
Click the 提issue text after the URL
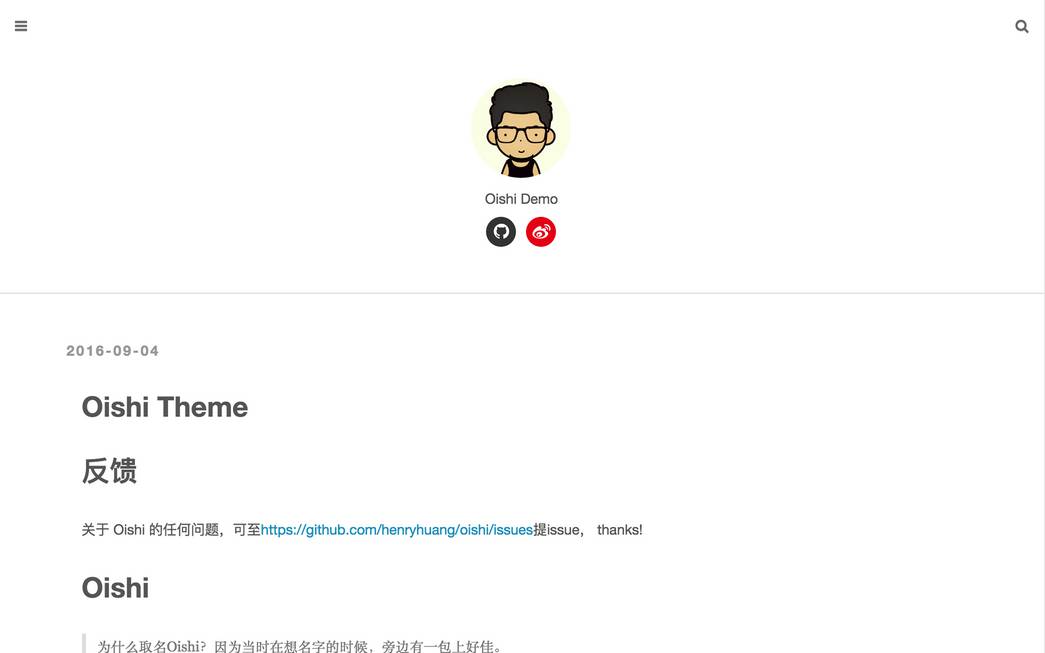[x=556, y=530]
